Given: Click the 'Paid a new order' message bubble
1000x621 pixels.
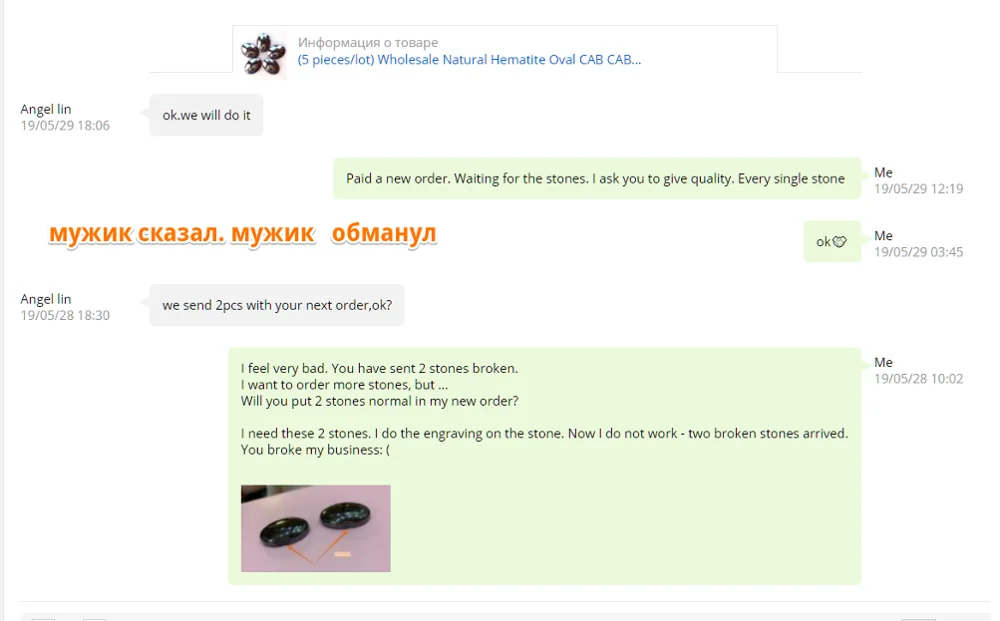Looking at the screenshot, I should pyautogui.click(x=596, y=179).
